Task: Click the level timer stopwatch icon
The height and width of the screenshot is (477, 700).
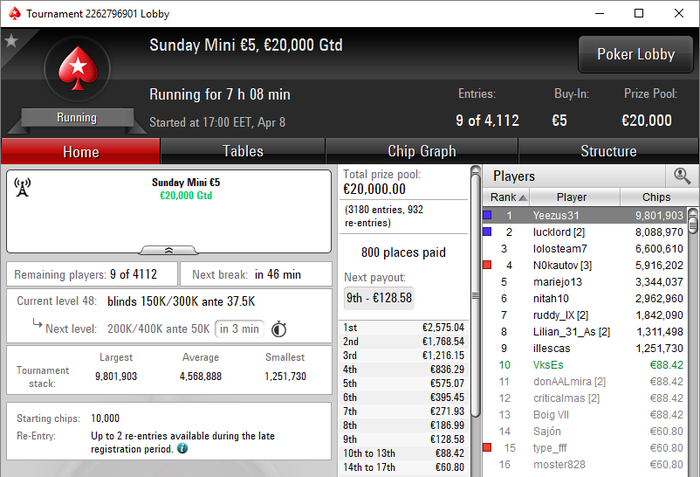Action: 279,329
